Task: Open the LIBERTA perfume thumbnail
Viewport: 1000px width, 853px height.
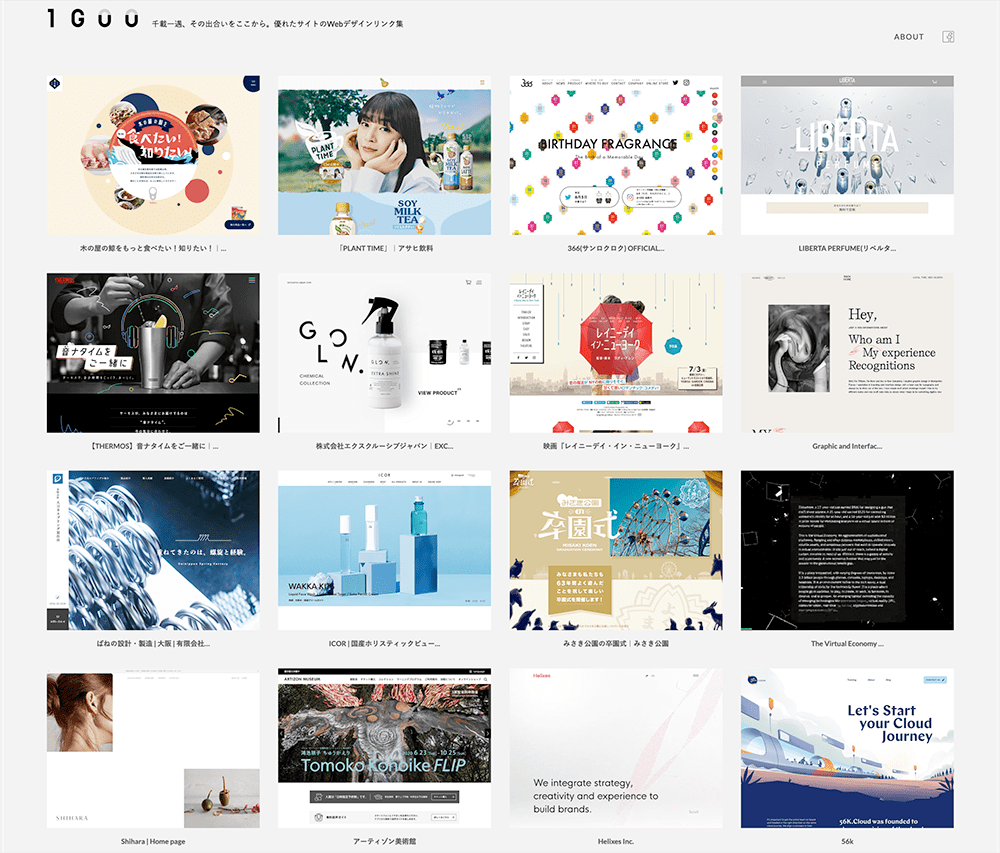Action: (847, 155)
